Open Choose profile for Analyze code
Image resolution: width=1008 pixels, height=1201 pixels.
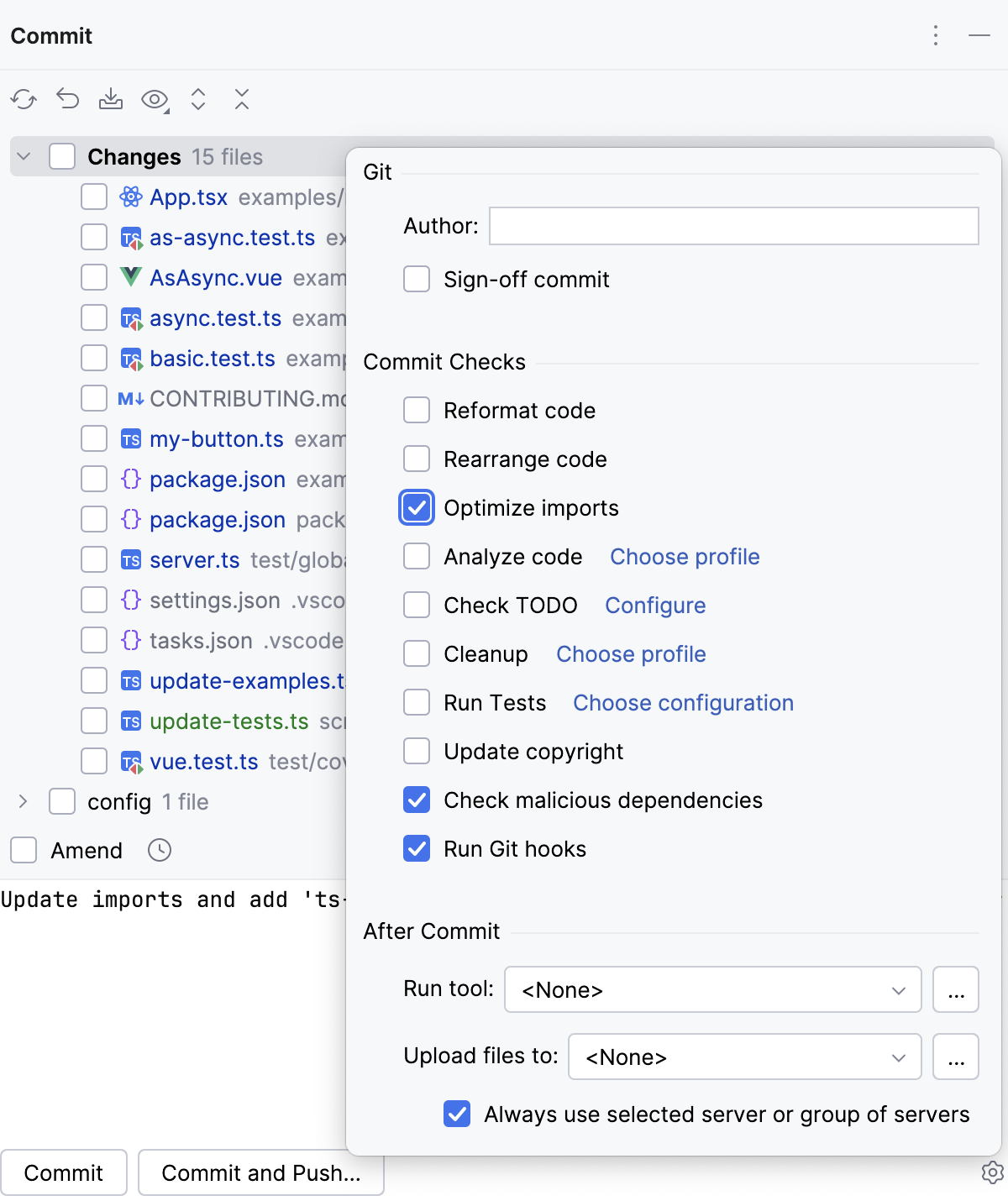click(684, 556)
